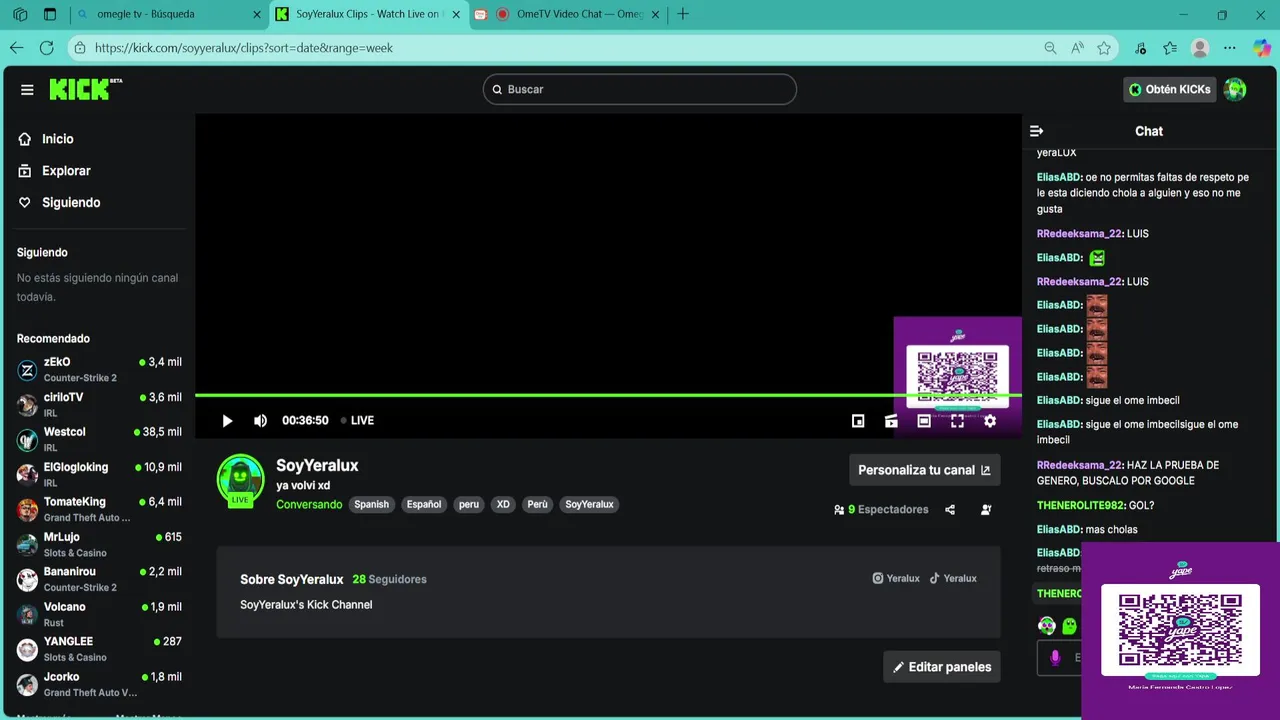Image resolution: width=1280 pixels, height=720 pixels.
Task: Open recommended channel zEkO
Action: pos(99,370)
